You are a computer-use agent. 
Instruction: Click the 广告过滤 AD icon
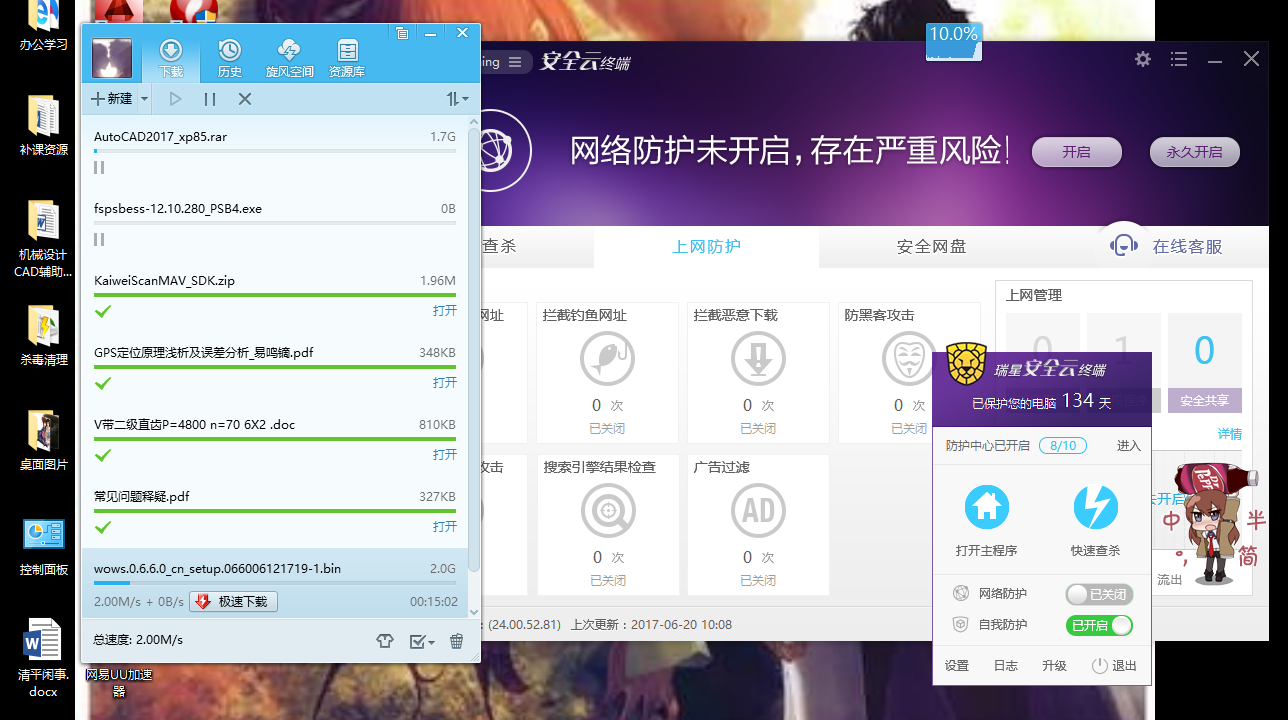(757, 511)
